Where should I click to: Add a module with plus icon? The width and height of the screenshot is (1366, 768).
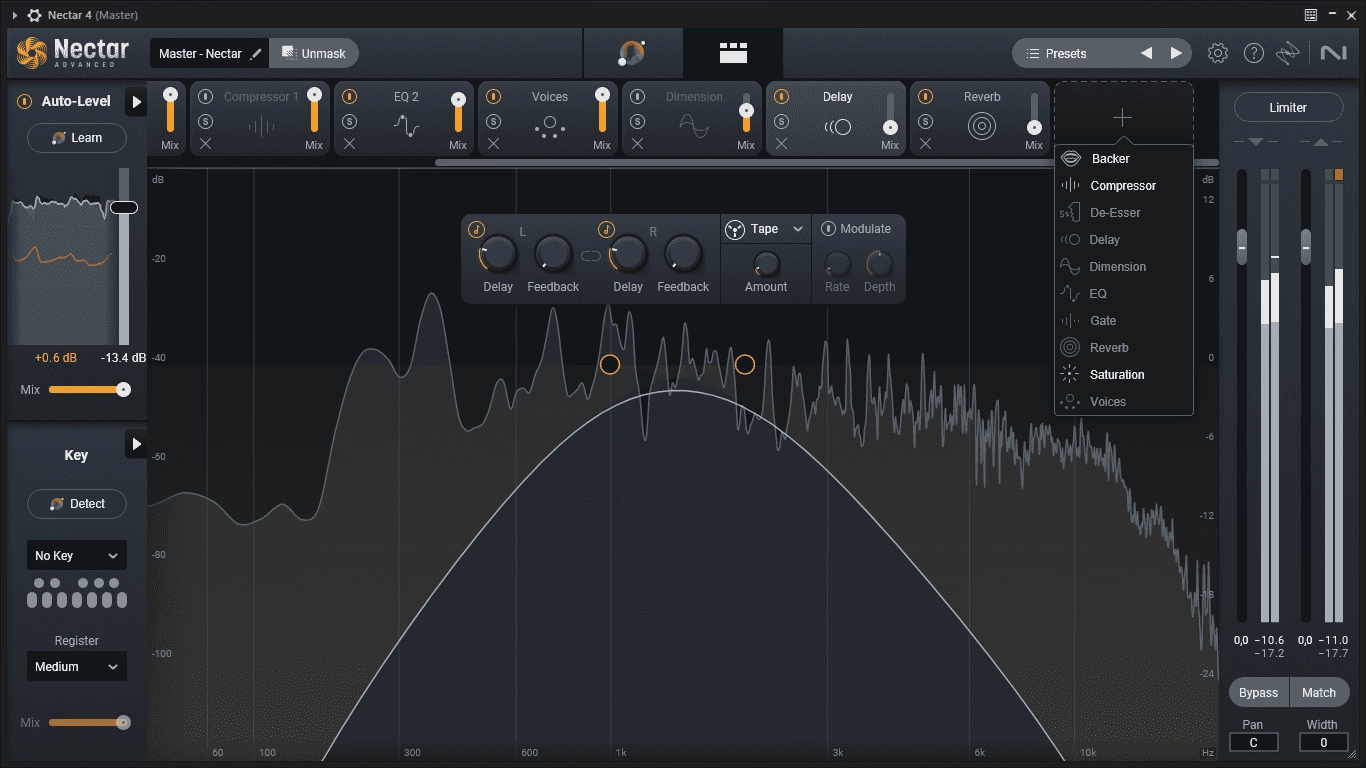point(1123,117)
